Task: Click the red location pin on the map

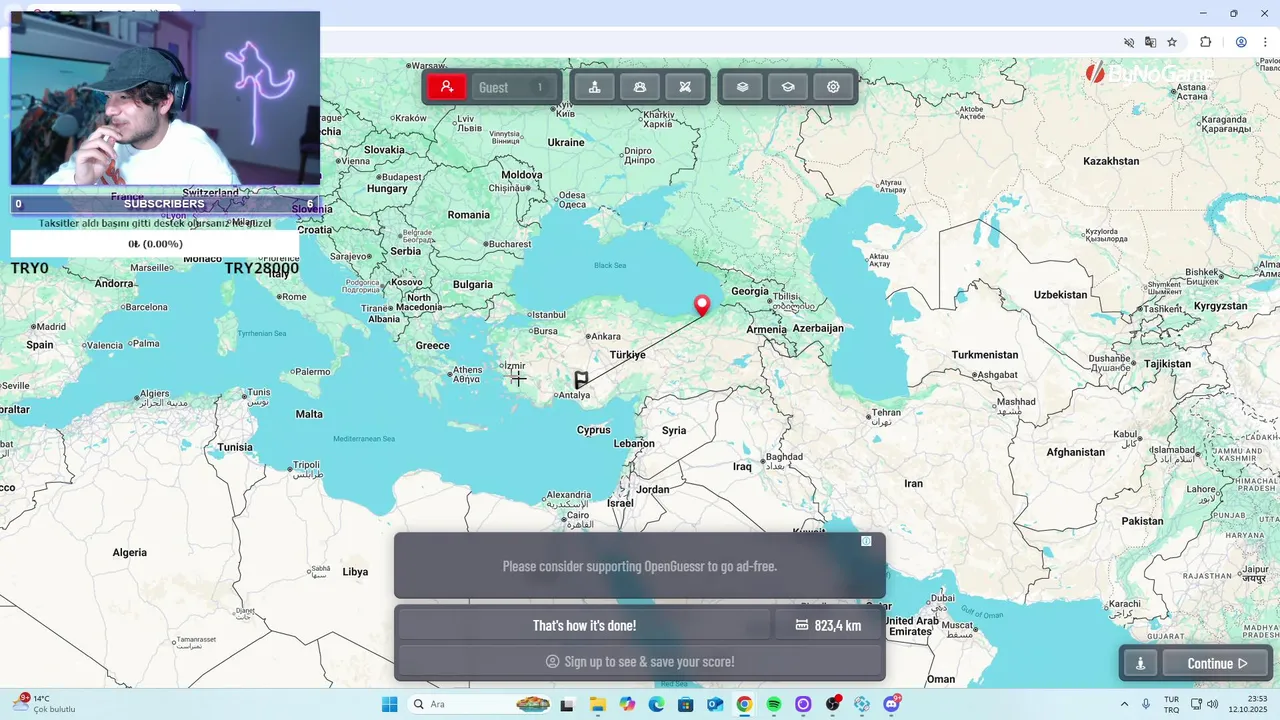Action: [x=702, y=305]
